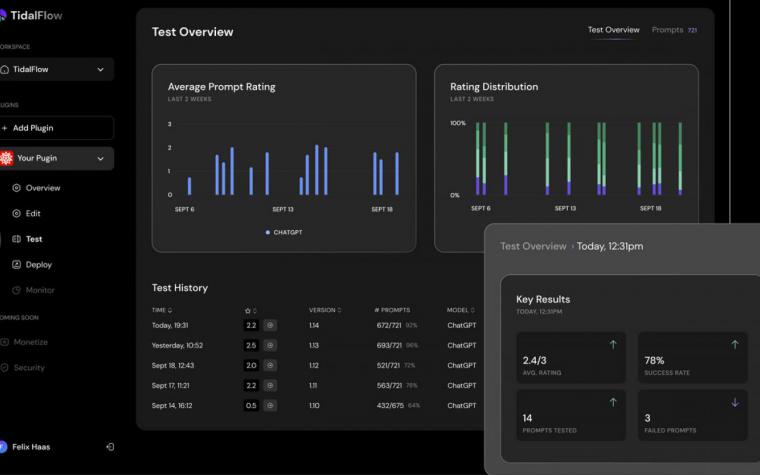Click the Security shield icon
The width and height of the screenshot is (760, 475).
pyautogui.click(x=4, y=368)
